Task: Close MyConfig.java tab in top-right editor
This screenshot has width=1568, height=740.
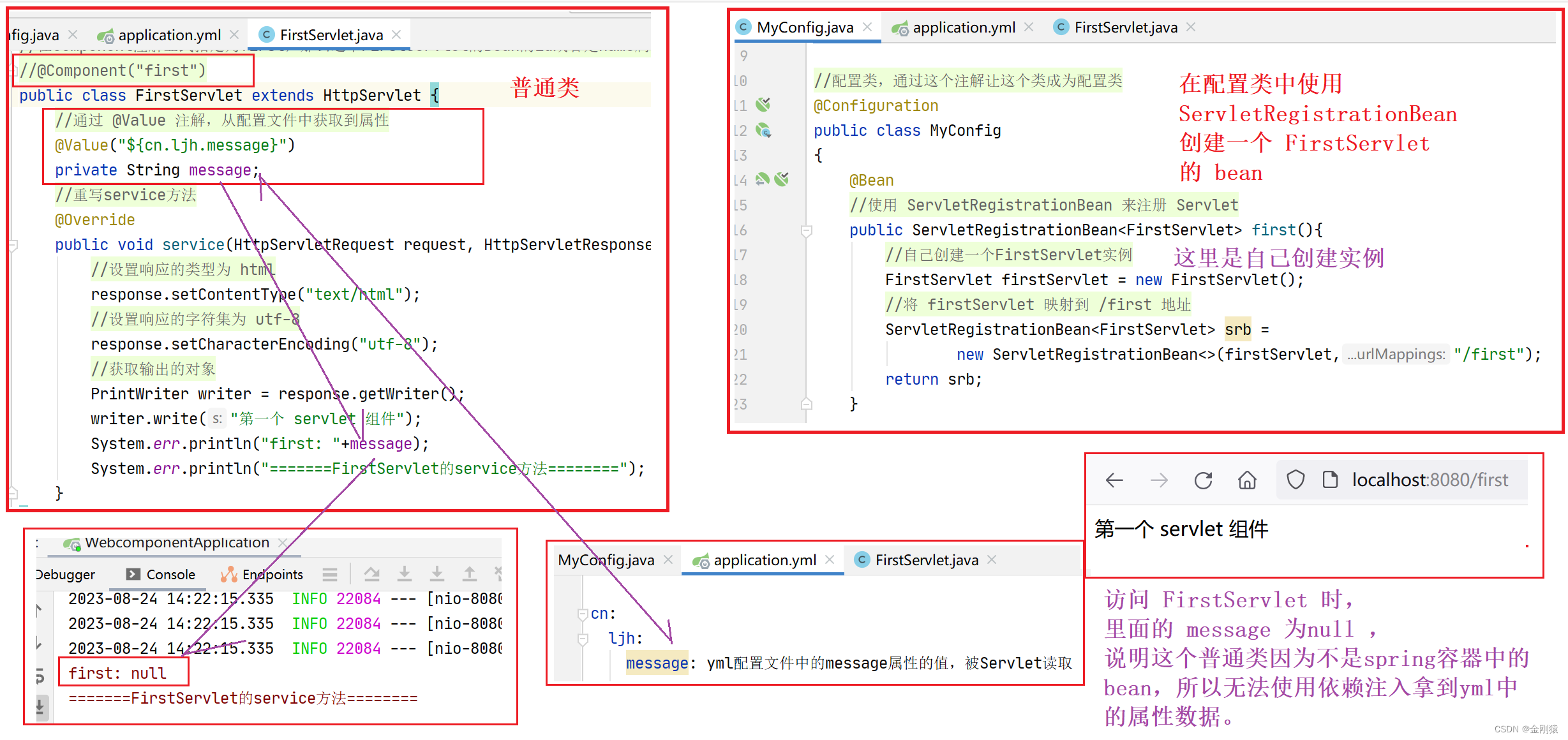Action: click(867, 27)
